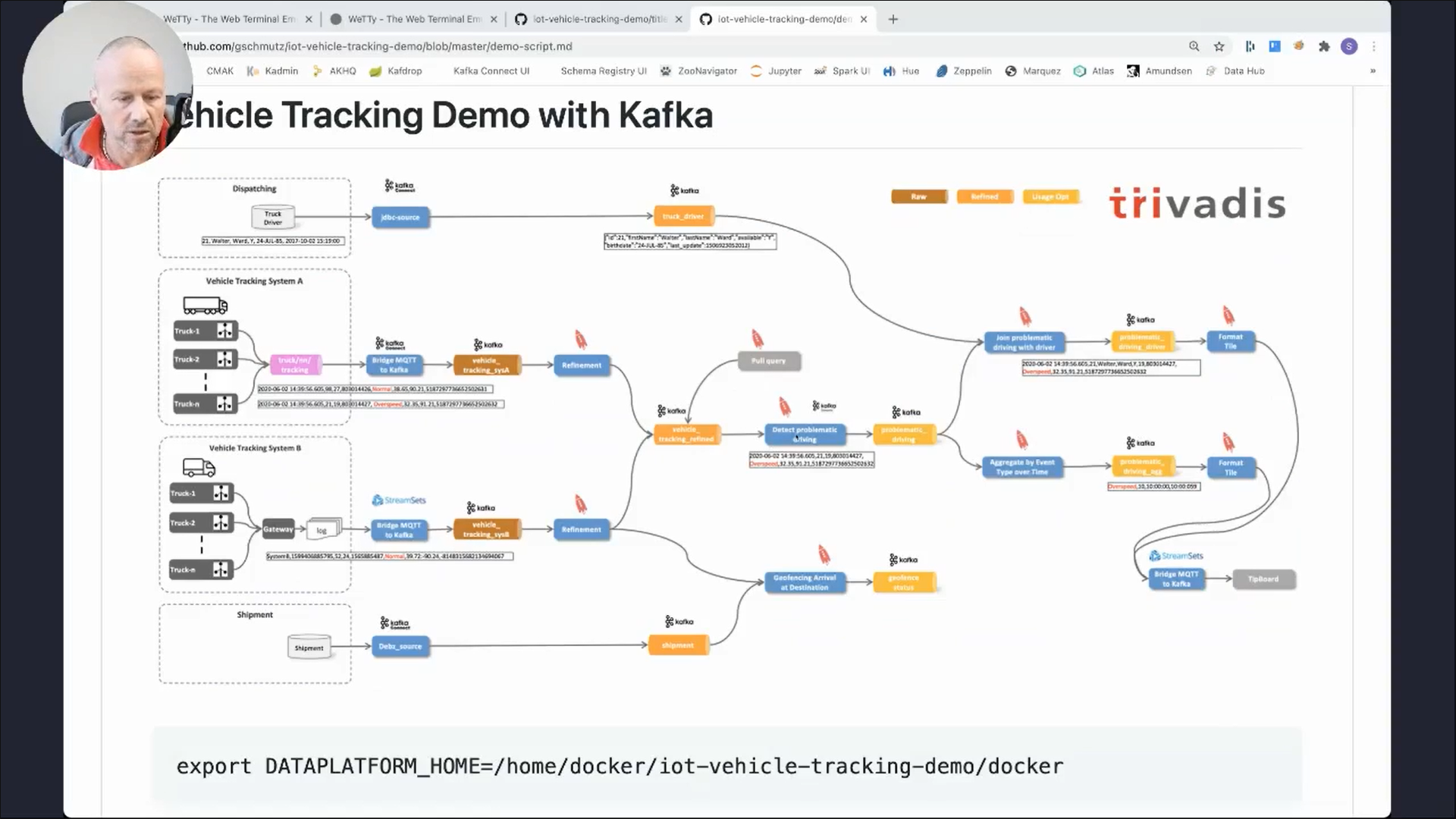Close the active iot-vehicle-tracking-demo tab

[863, 19]
